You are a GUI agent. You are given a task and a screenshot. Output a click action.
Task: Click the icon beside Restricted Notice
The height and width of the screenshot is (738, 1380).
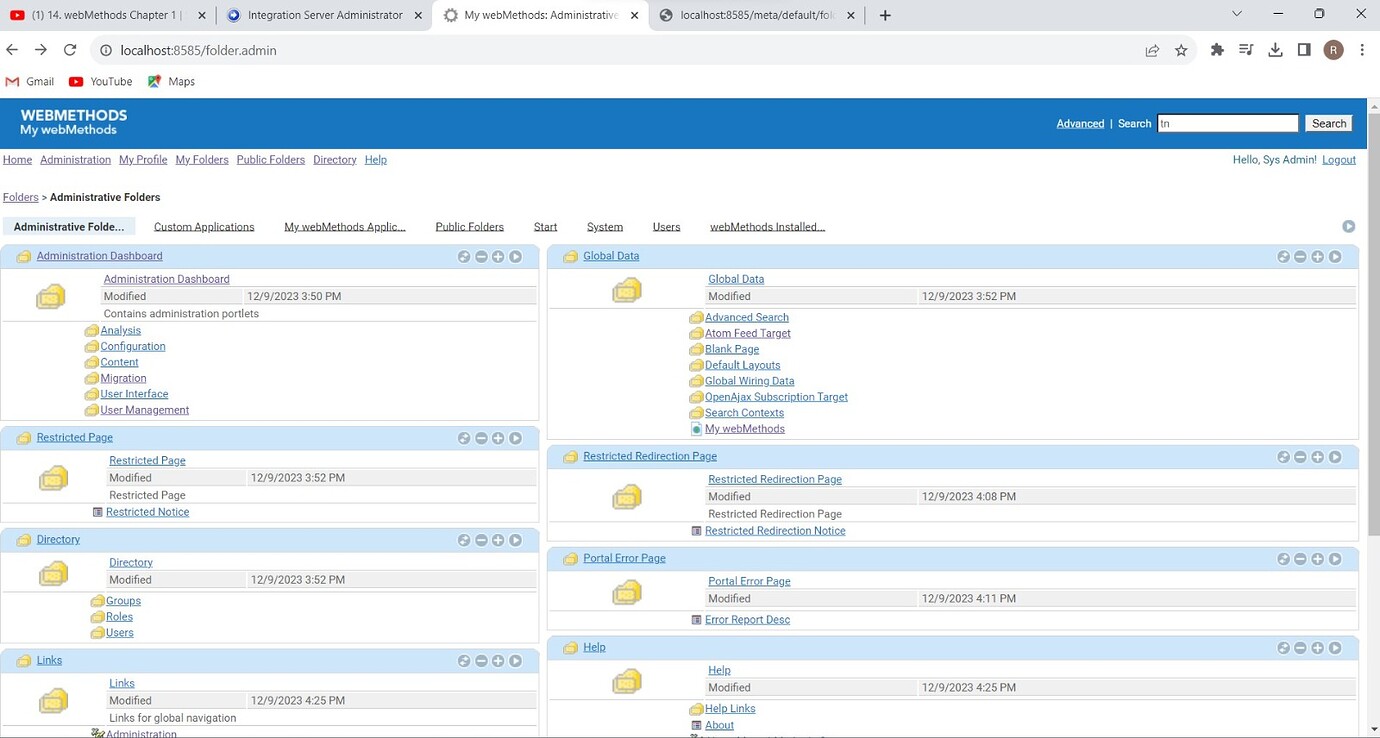tap(98, 512)
